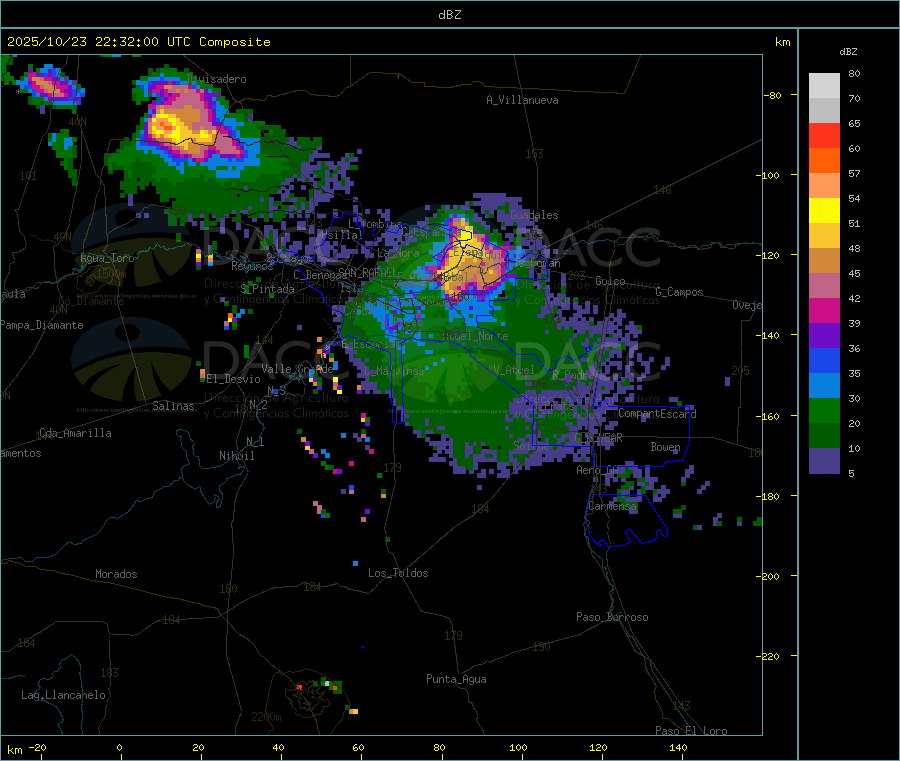Select the bright green 20-30 dBZ legend band
Image resolution: width=900 pixels, height=761 pixels.
coord(824,410)
